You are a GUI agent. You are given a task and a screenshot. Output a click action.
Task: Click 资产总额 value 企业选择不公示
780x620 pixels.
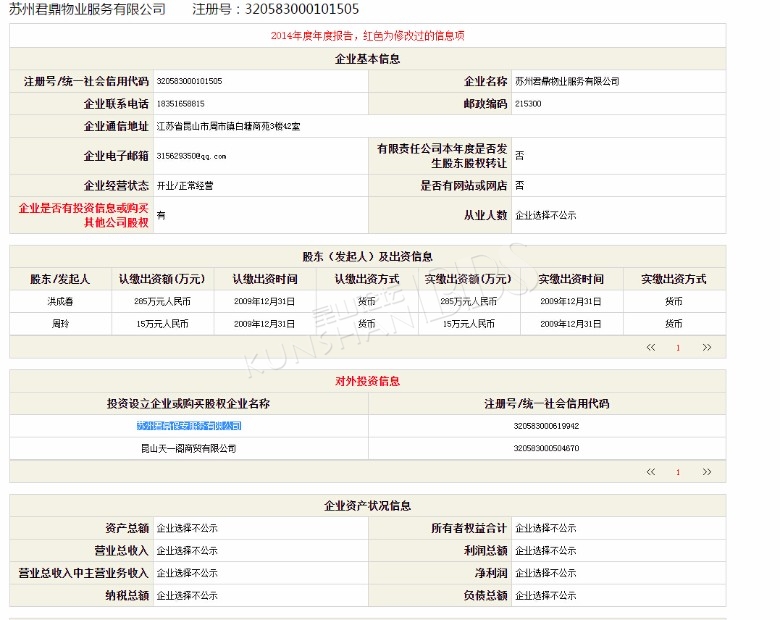coord(187,528)
